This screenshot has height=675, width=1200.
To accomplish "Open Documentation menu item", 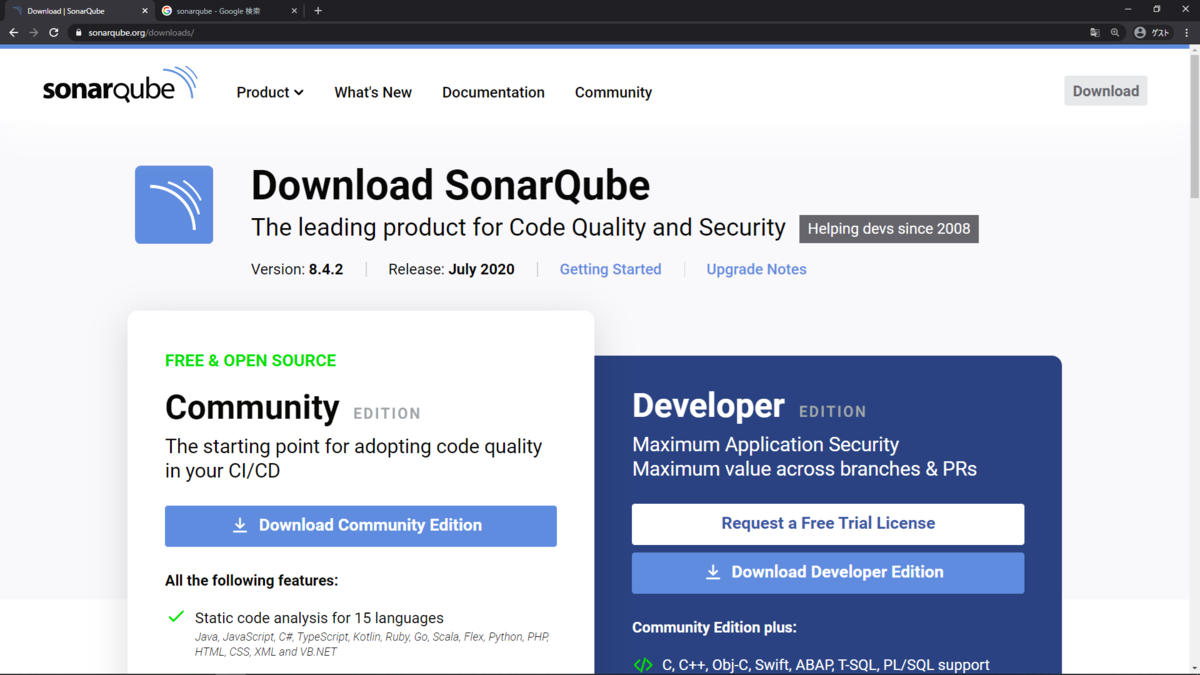I will [493, 92].
